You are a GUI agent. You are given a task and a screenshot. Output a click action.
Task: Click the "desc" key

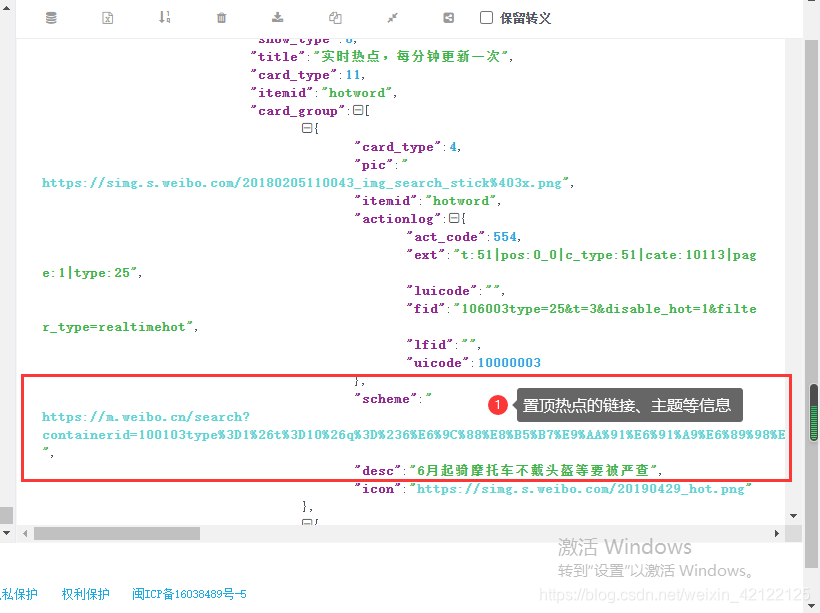pos(378,471)
